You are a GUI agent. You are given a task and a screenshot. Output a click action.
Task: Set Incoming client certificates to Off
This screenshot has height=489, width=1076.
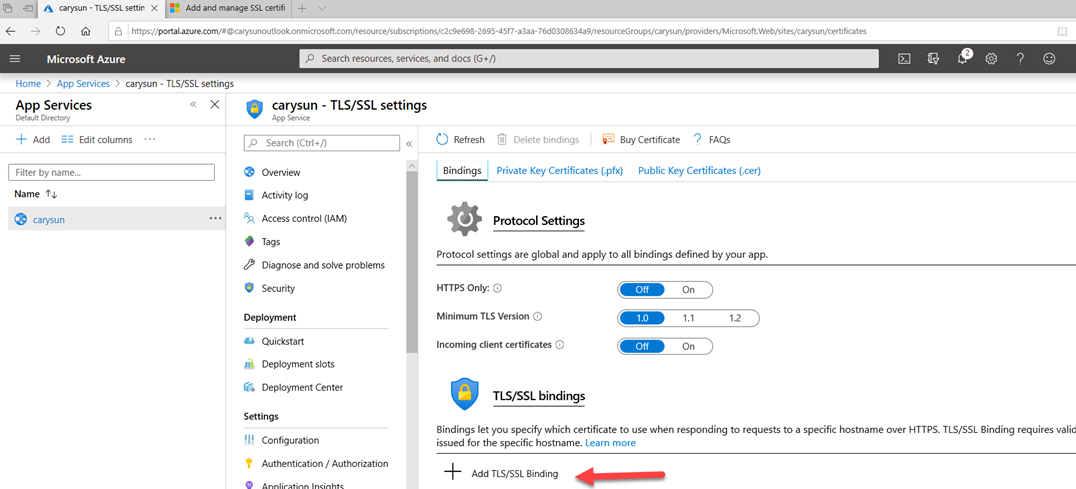coord(642,346)
